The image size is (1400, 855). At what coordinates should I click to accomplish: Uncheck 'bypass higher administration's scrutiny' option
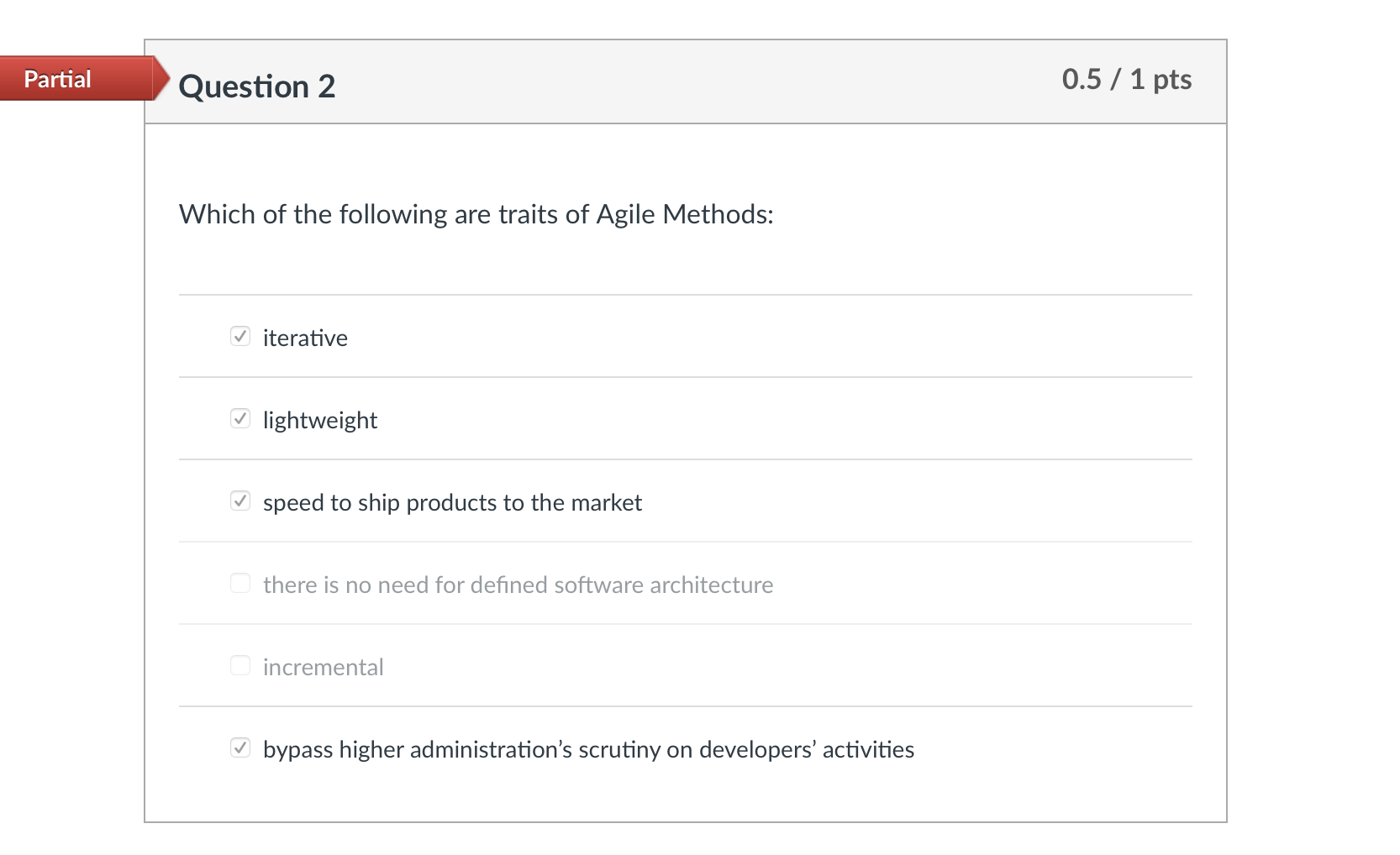(240, 748)
